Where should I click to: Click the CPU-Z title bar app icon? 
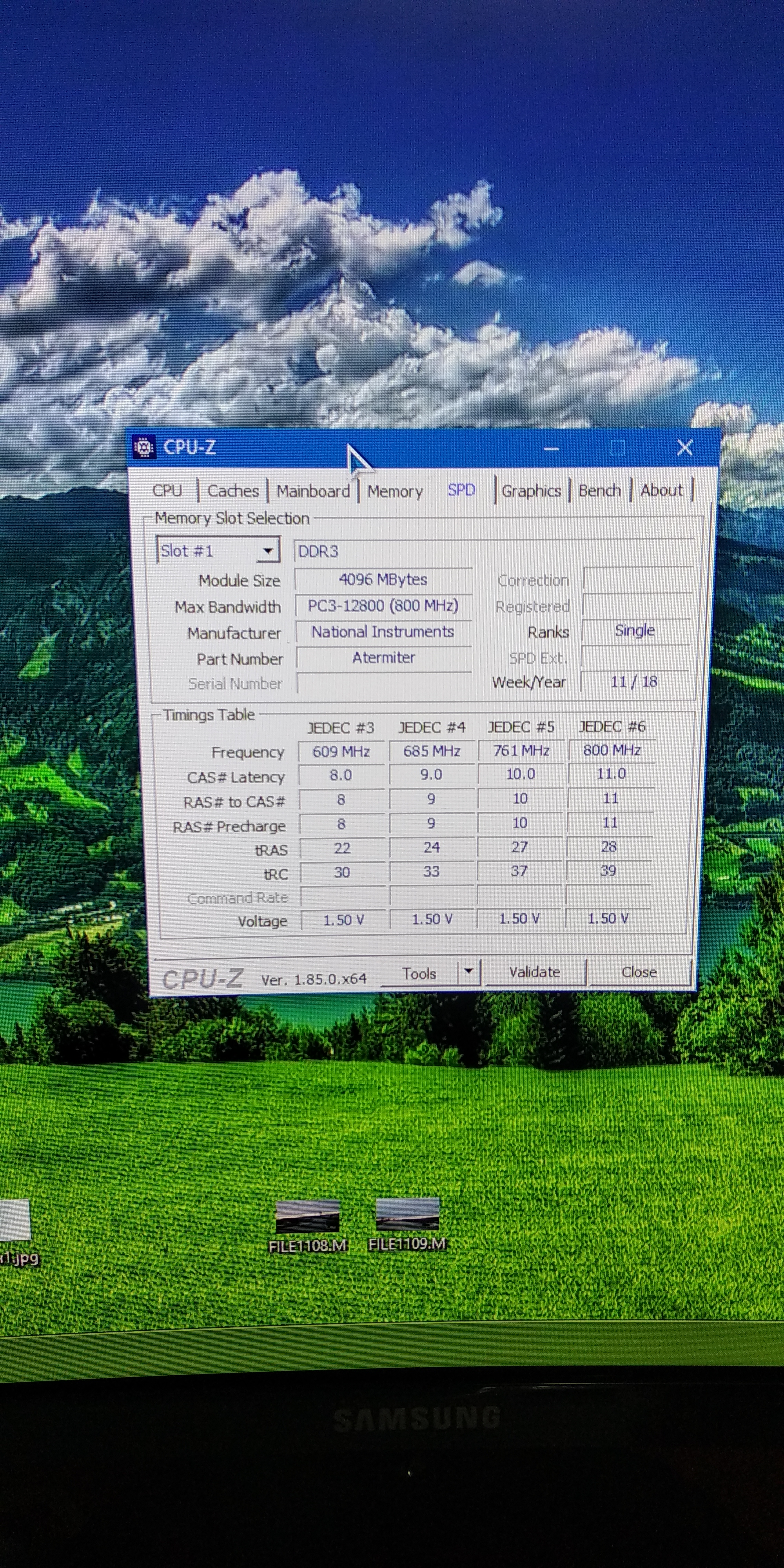(143, 447)
